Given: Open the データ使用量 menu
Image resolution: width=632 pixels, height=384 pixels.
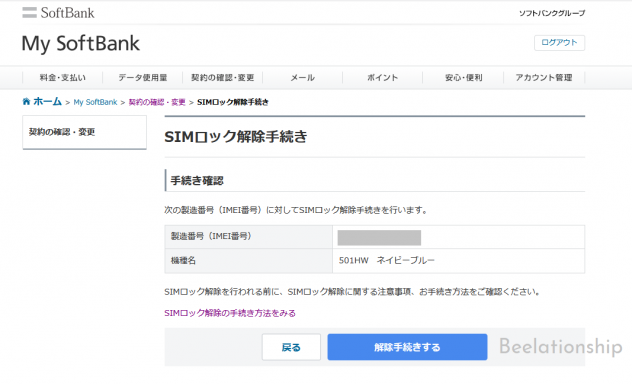Looking at the screenshot, I should 143,78.
